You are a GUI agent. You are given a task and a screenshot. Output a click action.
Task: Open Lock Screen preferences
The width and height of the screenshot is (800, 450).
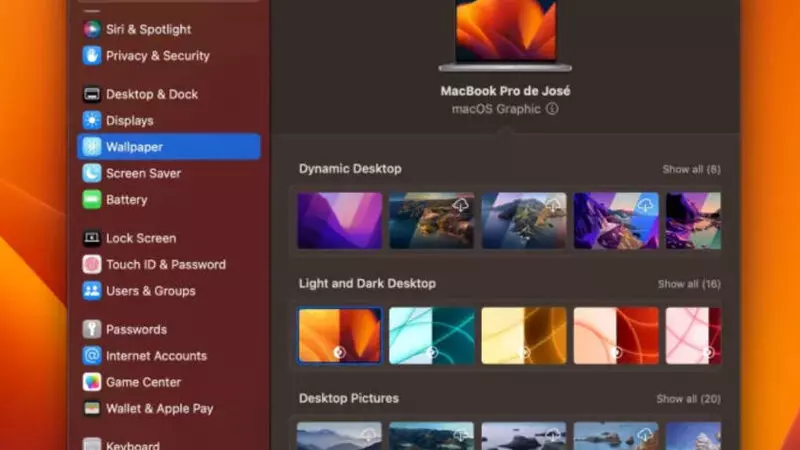click(141, 238)
